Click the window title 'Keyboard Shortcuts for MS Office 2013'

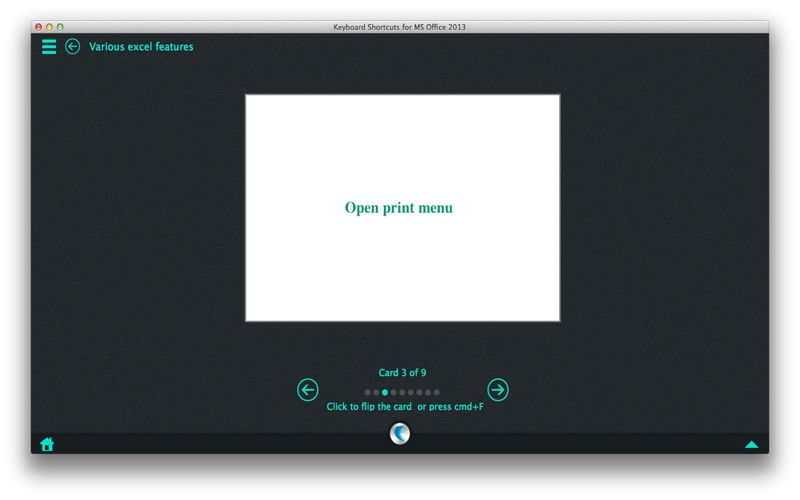tap(399, 27)
